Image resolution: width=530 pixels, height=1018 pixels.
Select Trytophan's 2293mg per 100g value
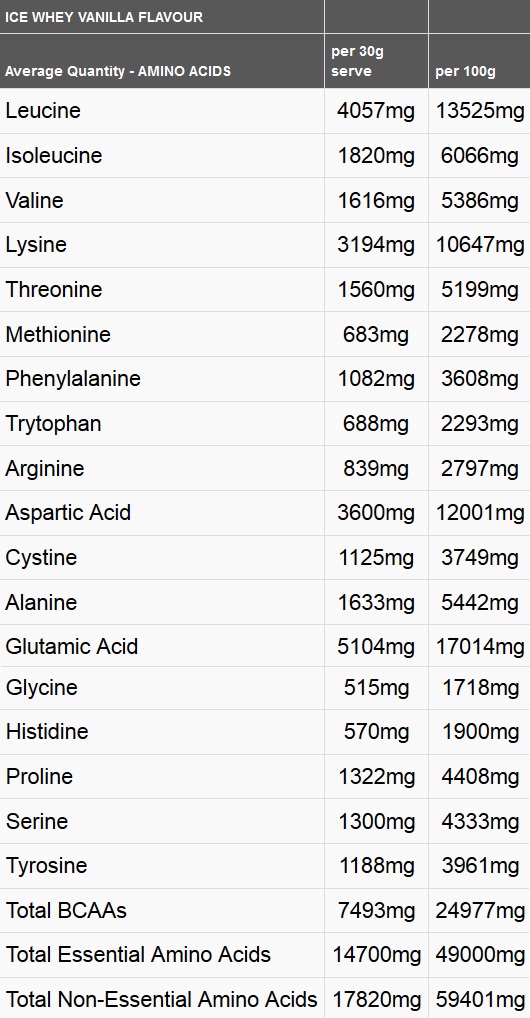[479, 424]
